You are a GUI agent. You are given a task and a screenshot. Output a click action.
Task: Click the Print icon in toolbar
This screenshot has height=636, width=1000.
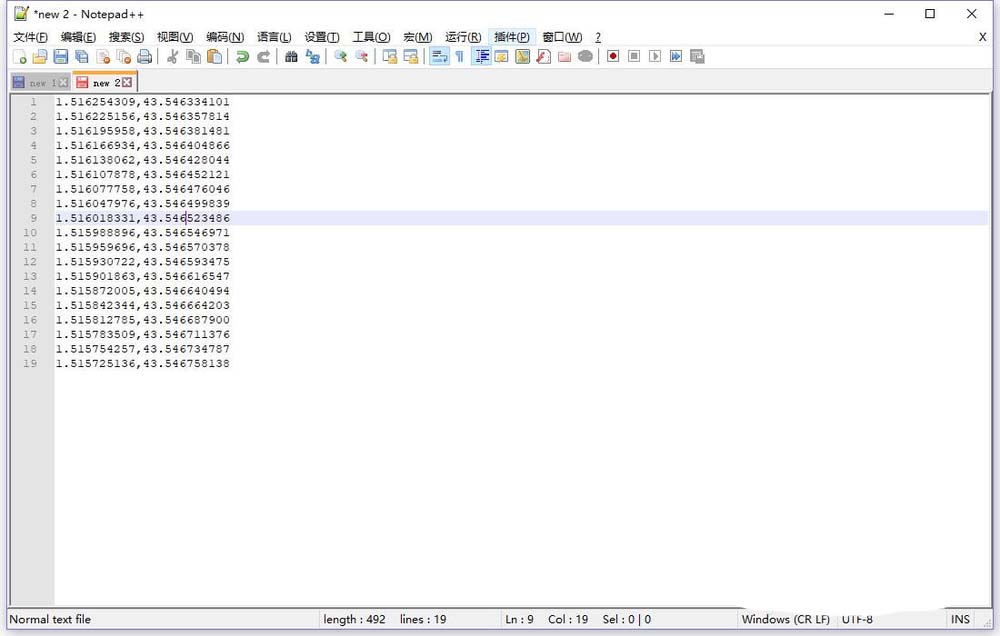[x=145, y=57]
